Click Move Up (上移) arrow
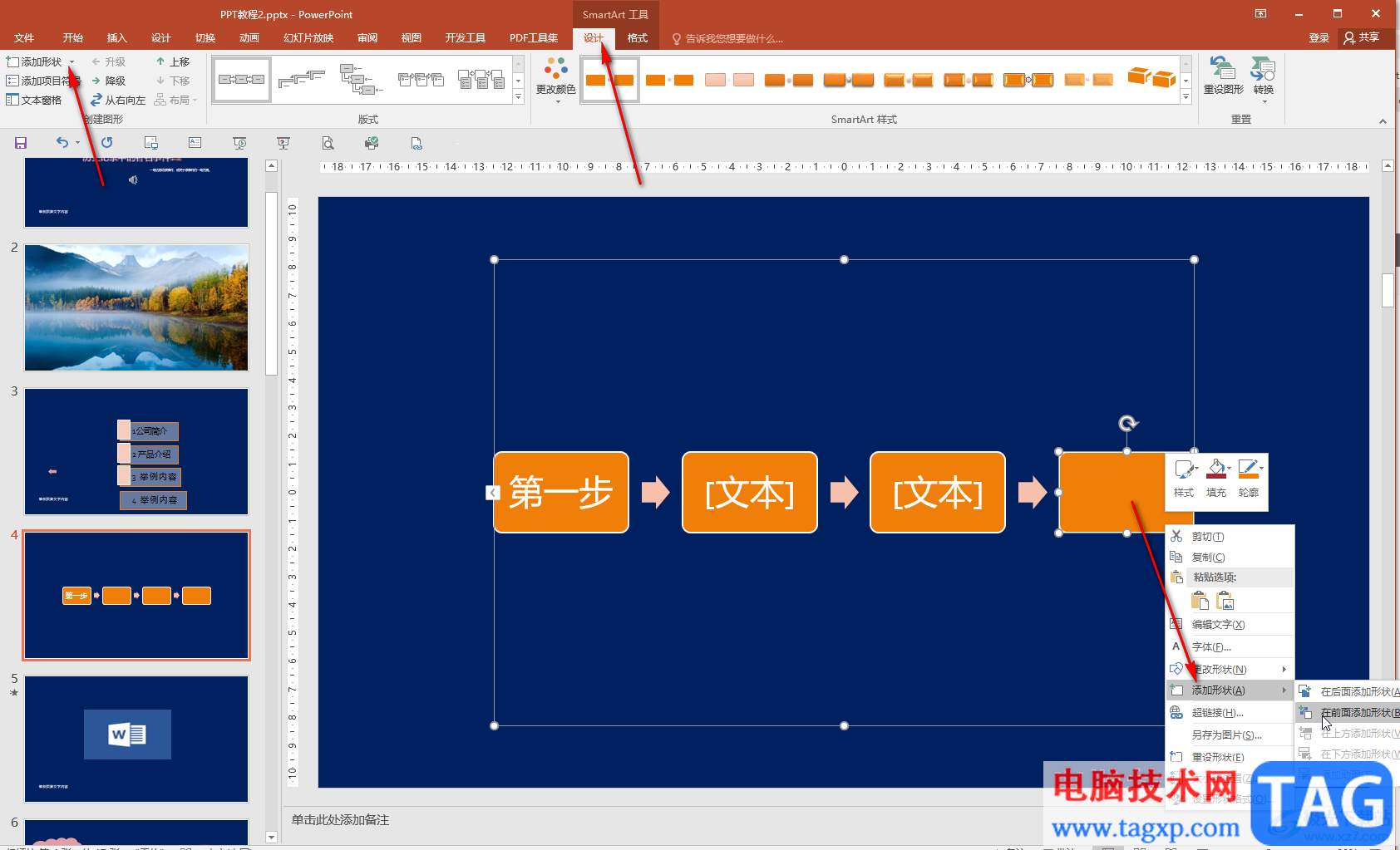Viewport: 1400px width, 850px height. (x=173, y=61)
